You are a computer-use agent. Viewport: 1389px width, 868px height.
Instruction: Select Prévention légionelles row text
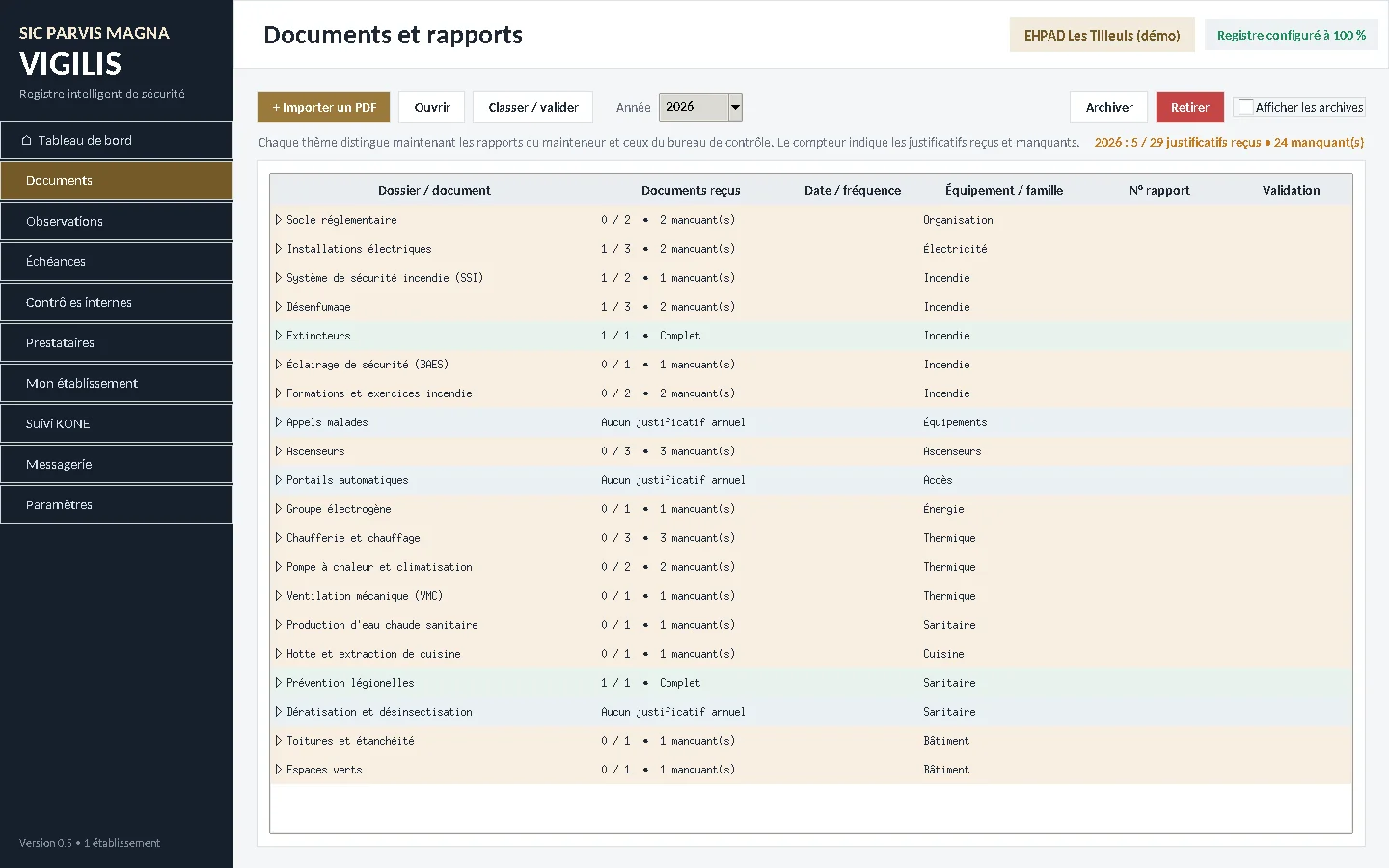point(350,683)
